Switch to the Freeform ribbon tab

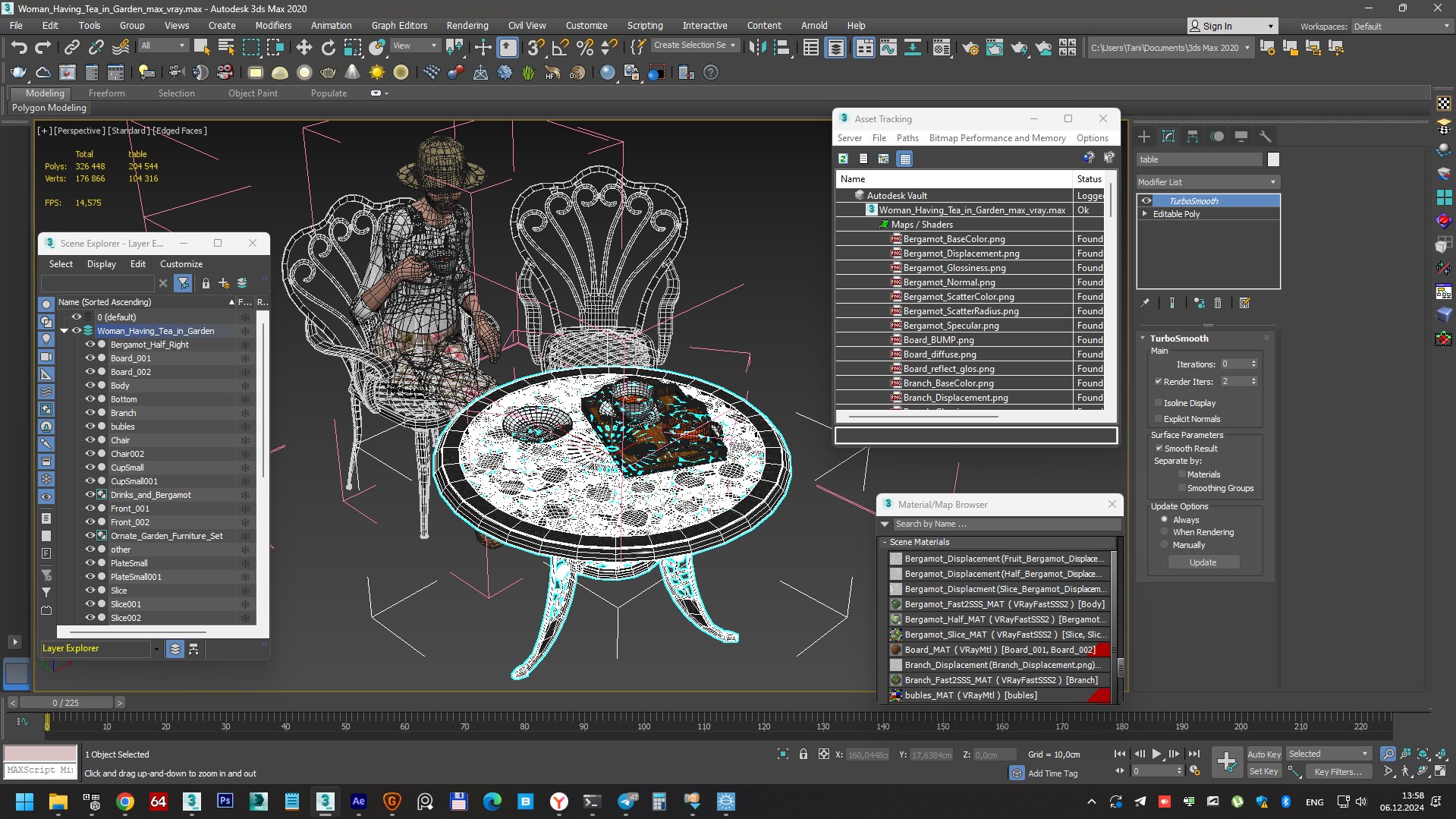click(x=106, y=93)
